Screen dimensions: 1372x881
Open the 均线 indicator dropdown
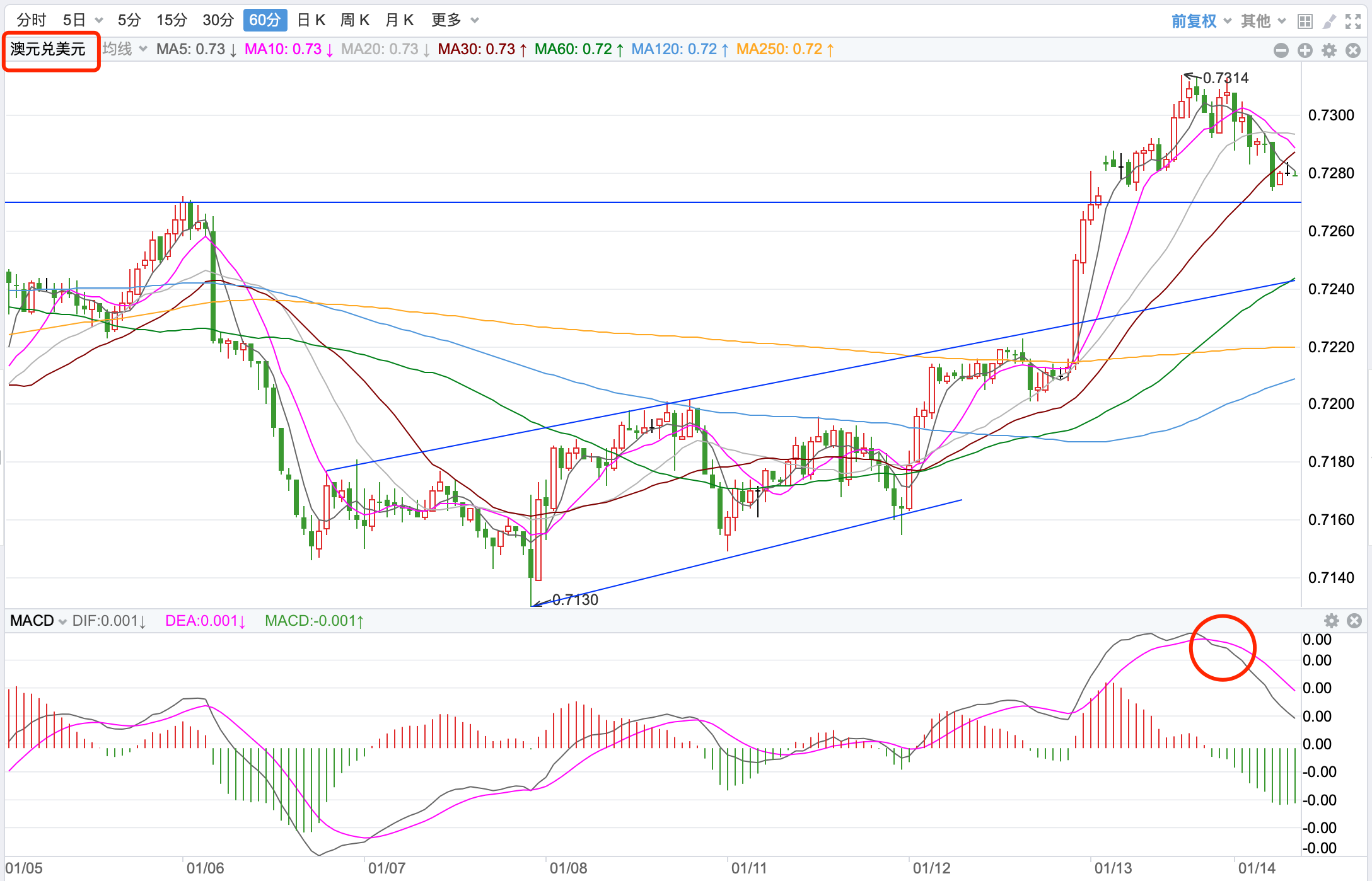125,49
